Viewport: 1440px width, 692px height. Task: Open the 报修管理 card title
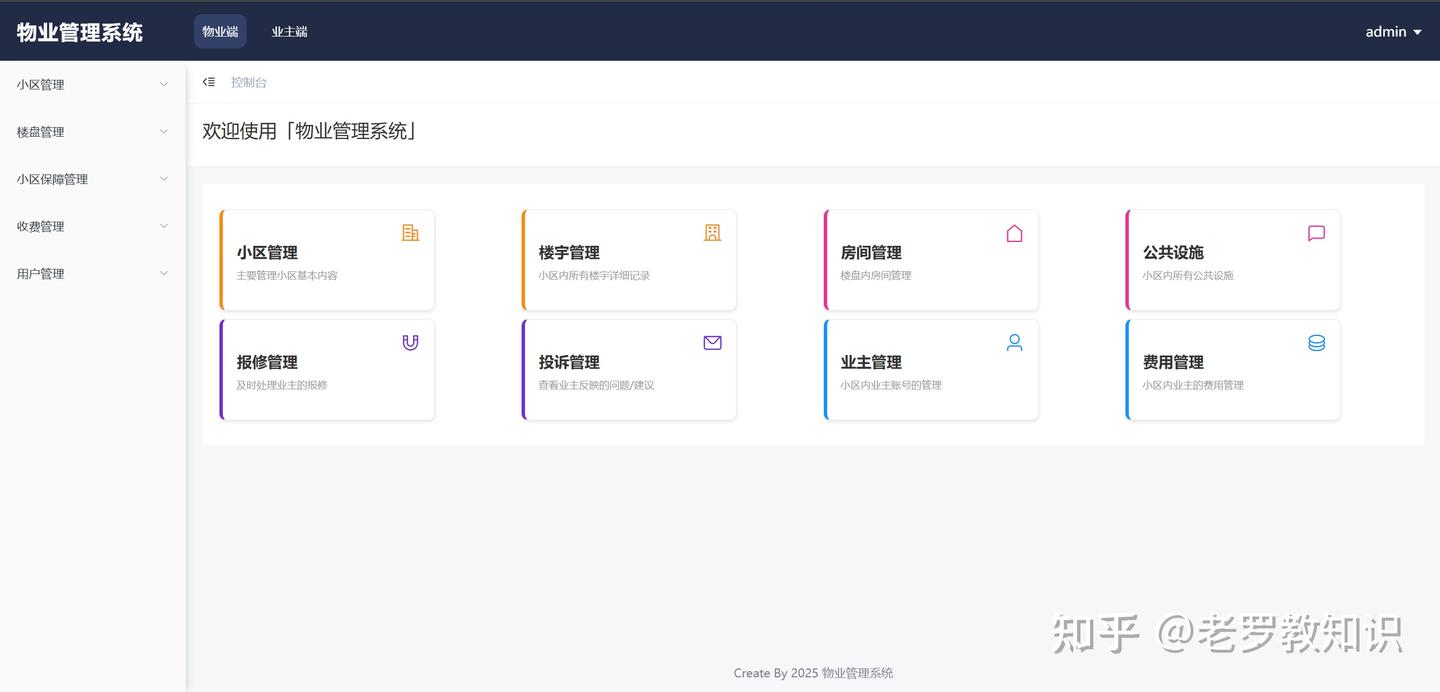(267, 363)
